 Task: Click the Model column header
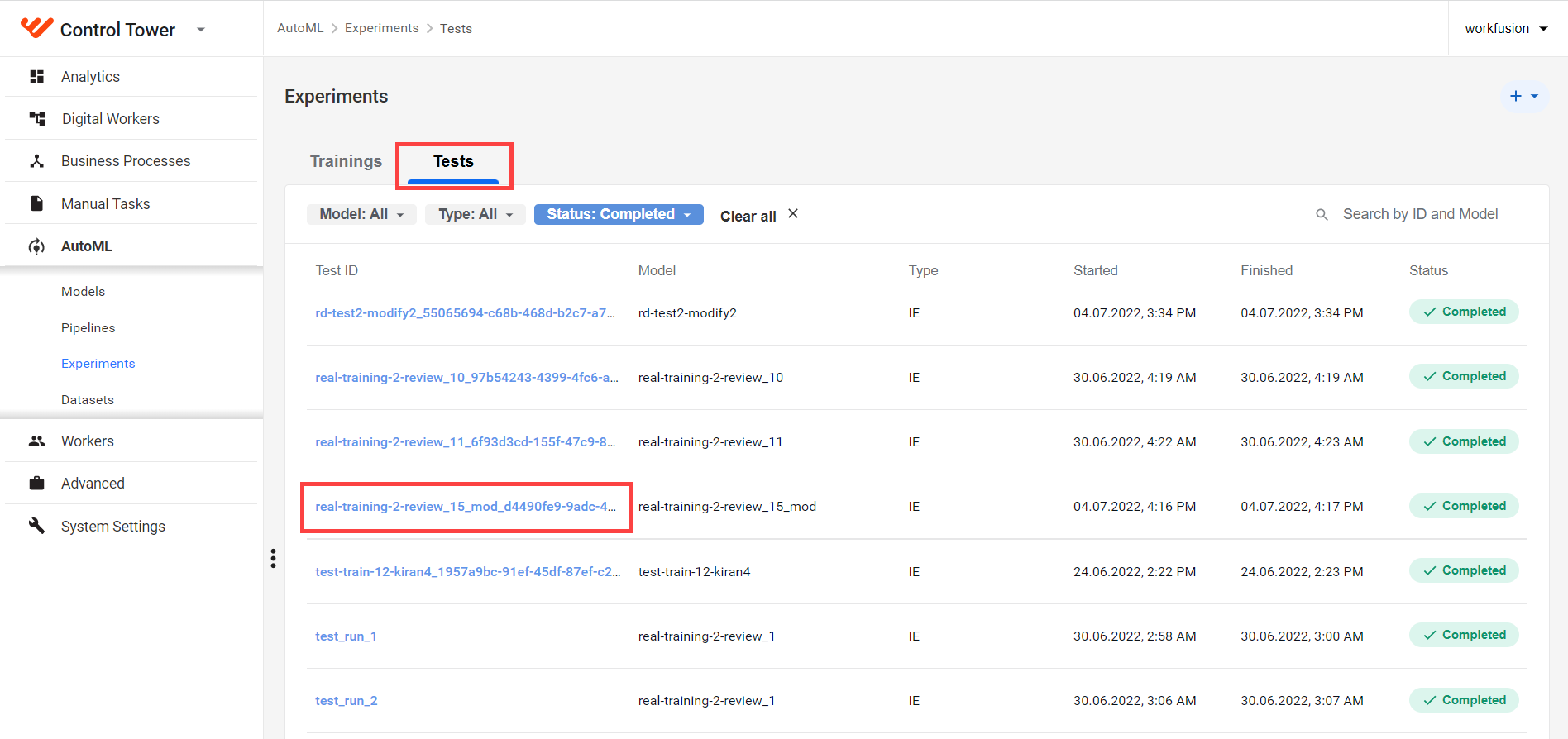pyautogui.click(x=657, y=270)
